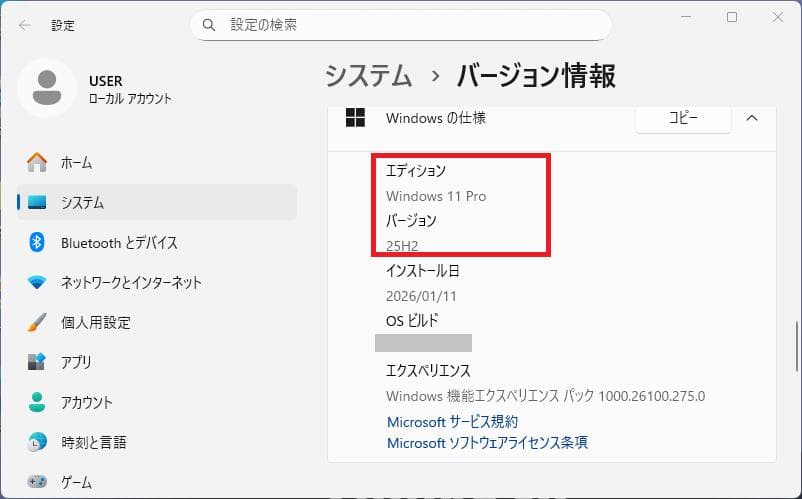Collapse the Windows の仕様 section chevron
This screenshot has height=499, width=802.
(x=751, y=118)
